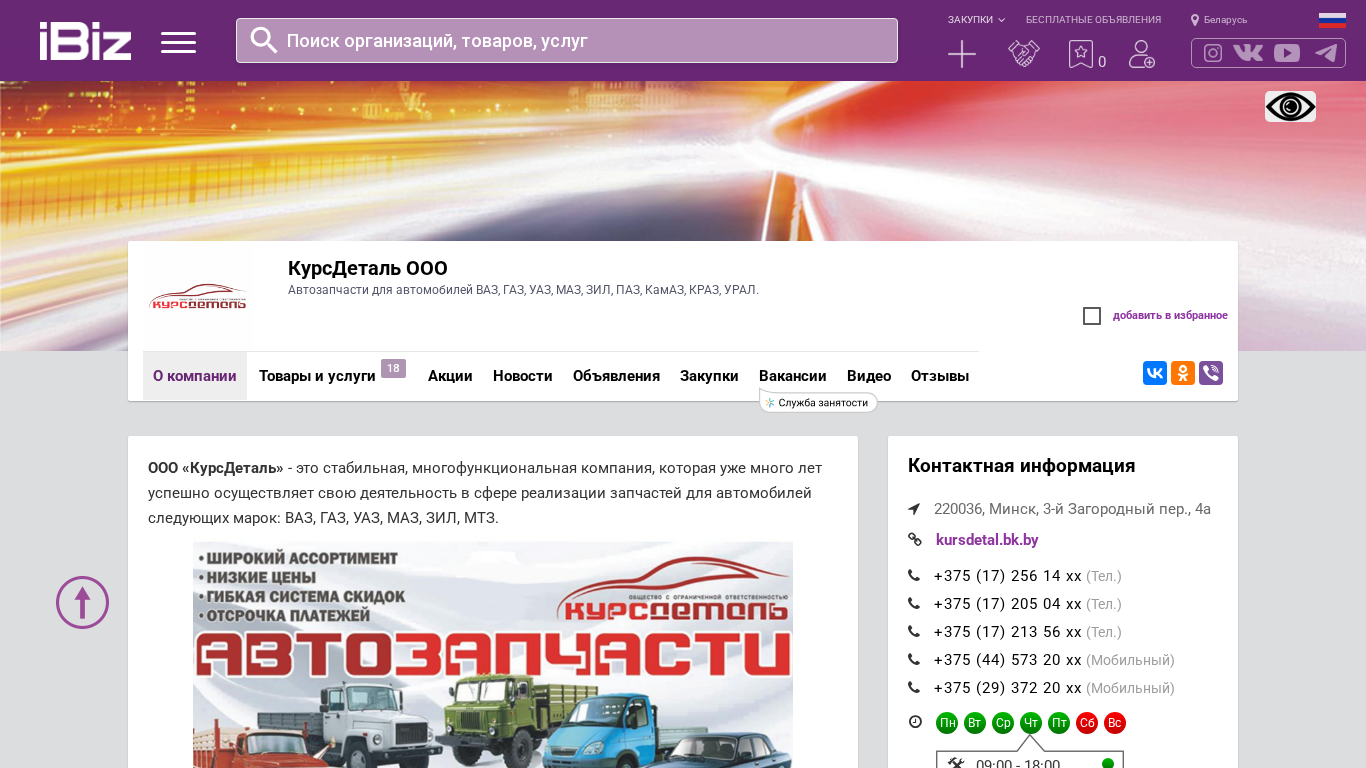The height and width of the screenshot is (768, 1366).
Task: Open the 'Отзывы' tab
Action: (939, 376)
